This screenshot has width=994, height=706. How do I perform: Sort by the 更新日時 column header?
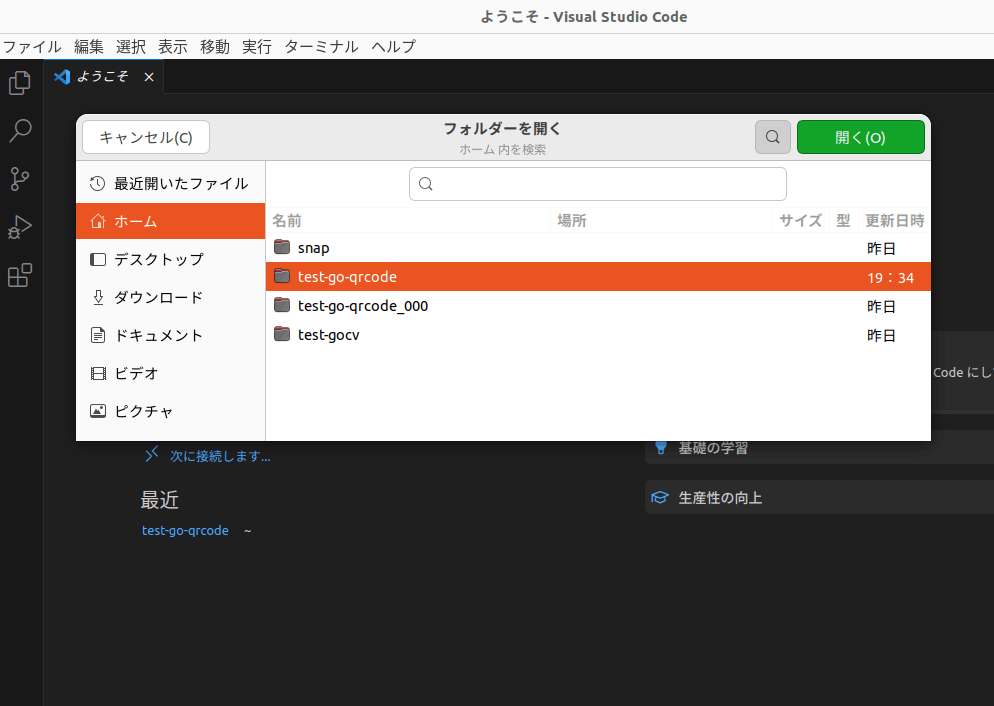click(x=894, y=221)
